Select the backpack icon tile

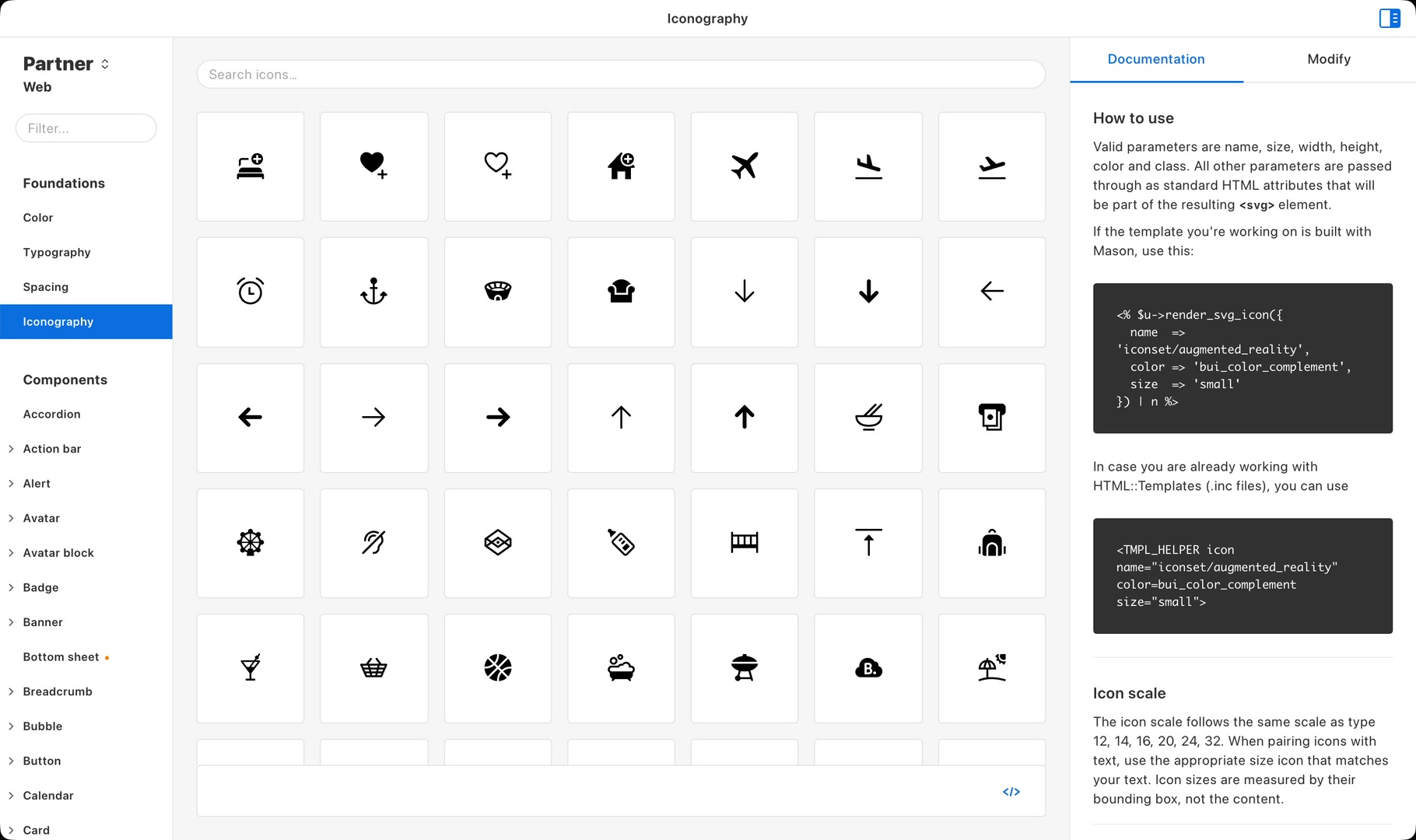(992, 543)
